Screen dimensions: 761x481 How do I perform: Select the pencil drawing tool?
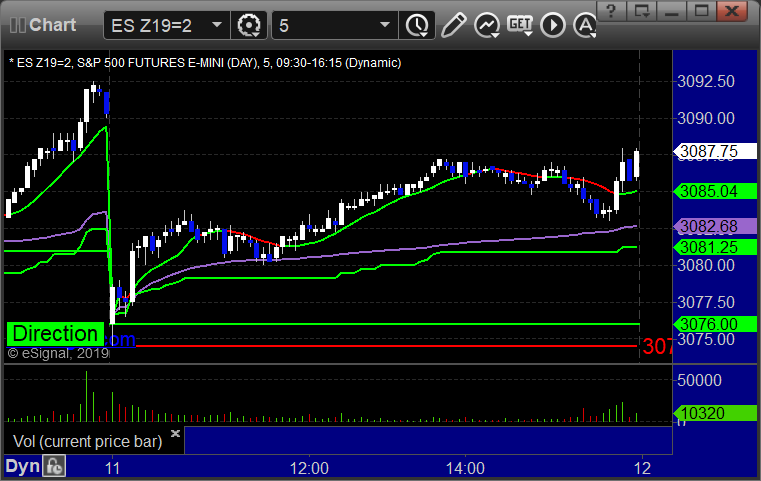click(x=453, y=25)
